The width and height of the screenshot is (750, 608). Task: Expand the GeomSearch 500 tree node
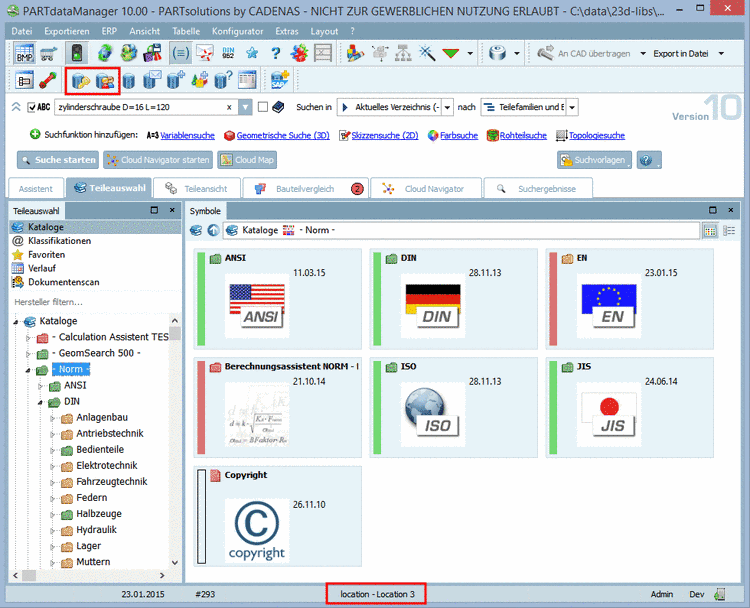tap(28, 354)
